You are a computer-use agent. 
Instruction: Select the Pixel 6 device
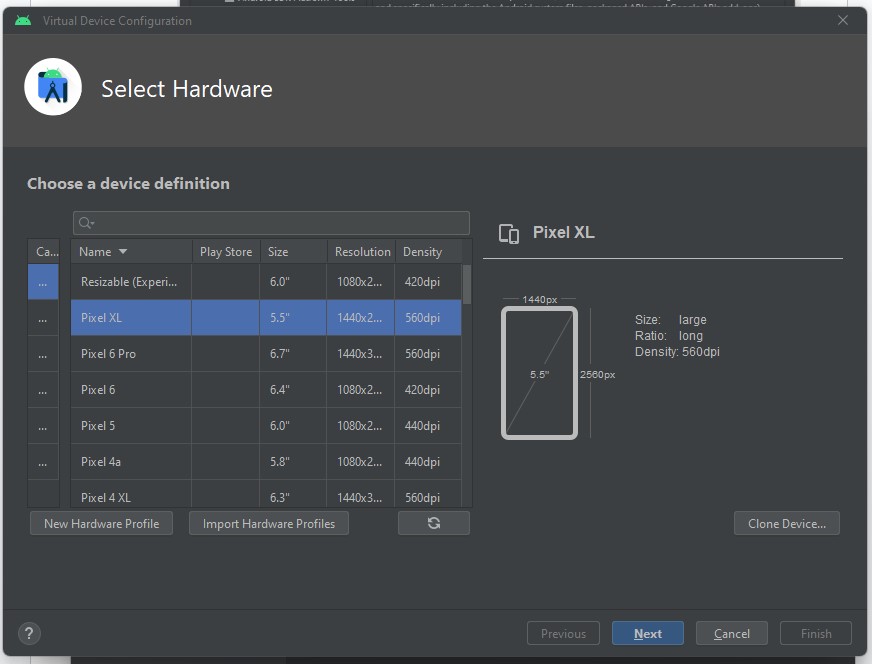[x=266, y=390]
